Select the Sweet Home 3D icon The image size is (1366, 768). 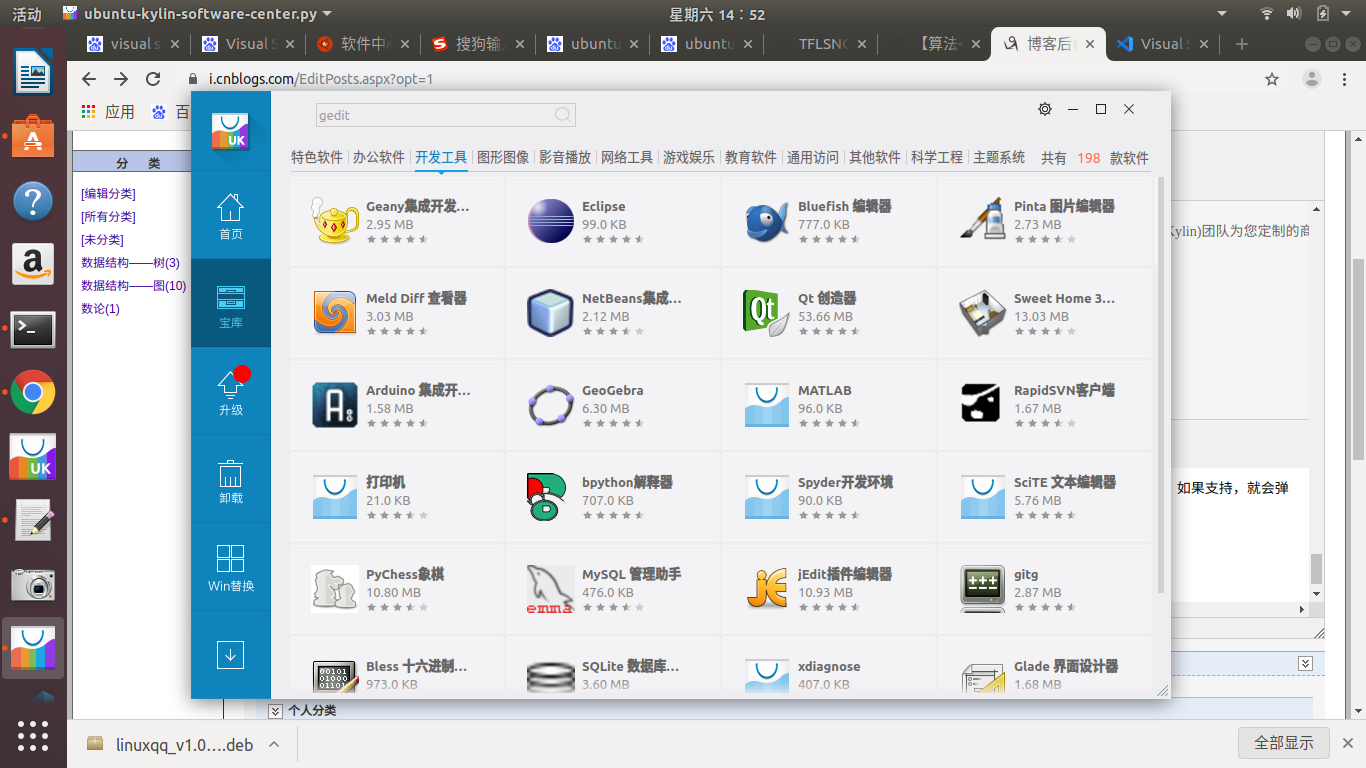982,312
